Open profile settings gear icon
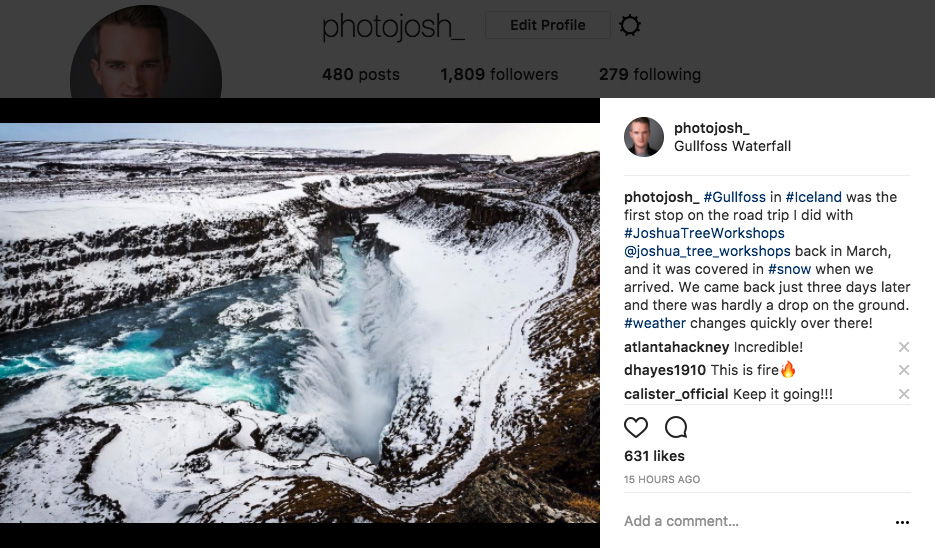The image size is (935, 548). (629, 26)
